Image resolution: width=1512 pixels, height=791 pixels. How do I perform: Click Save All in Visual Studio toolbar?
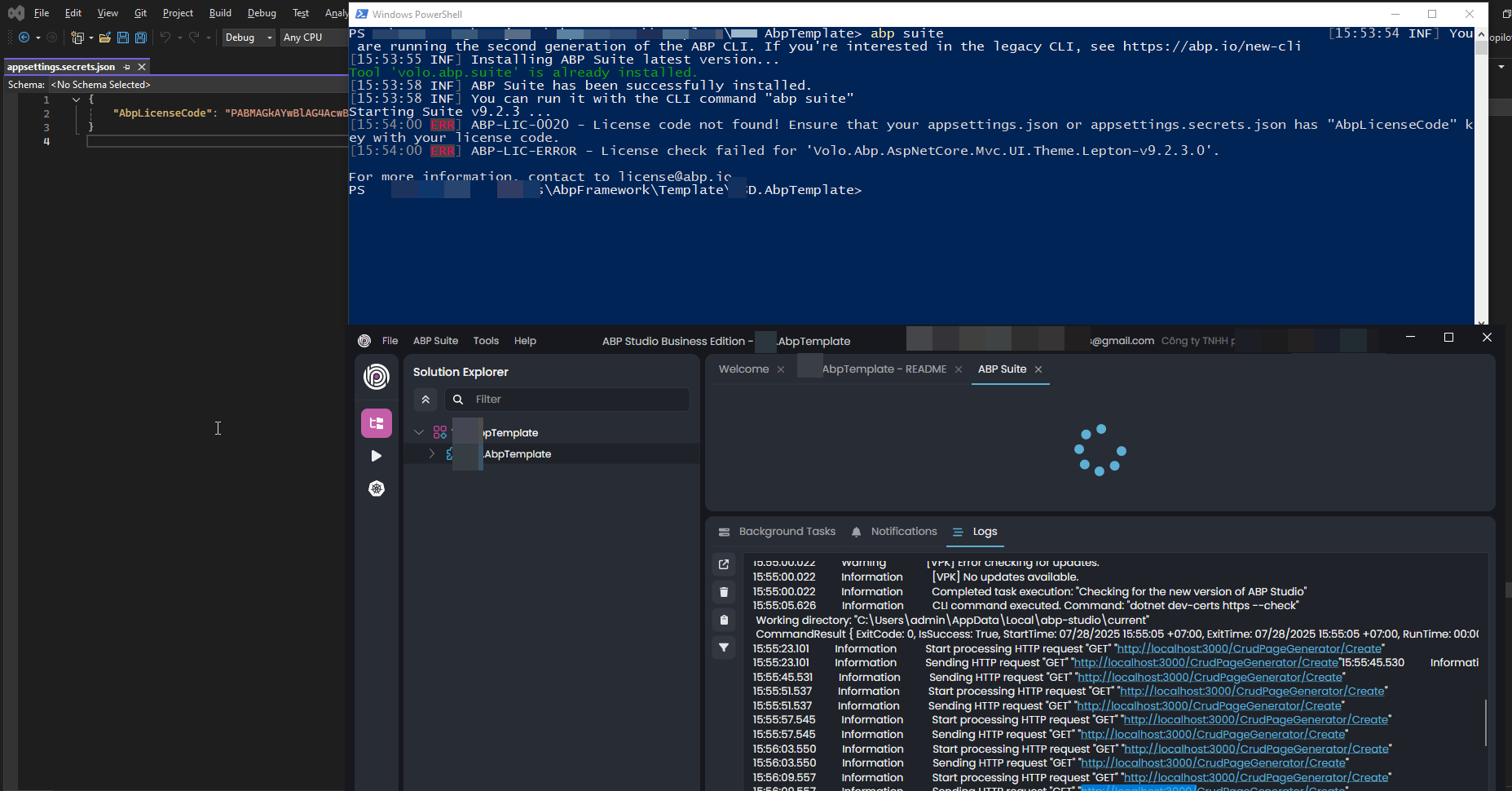(x=140, y=38)
